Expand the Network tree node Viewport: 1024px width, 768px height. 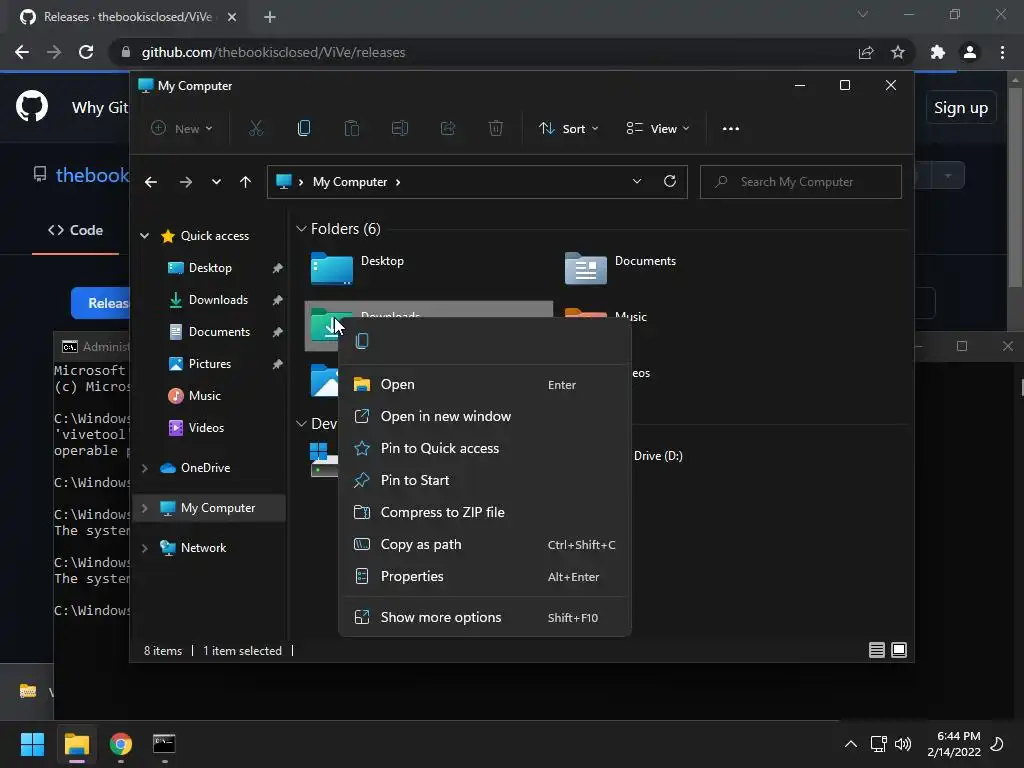[x=144, y=548]
